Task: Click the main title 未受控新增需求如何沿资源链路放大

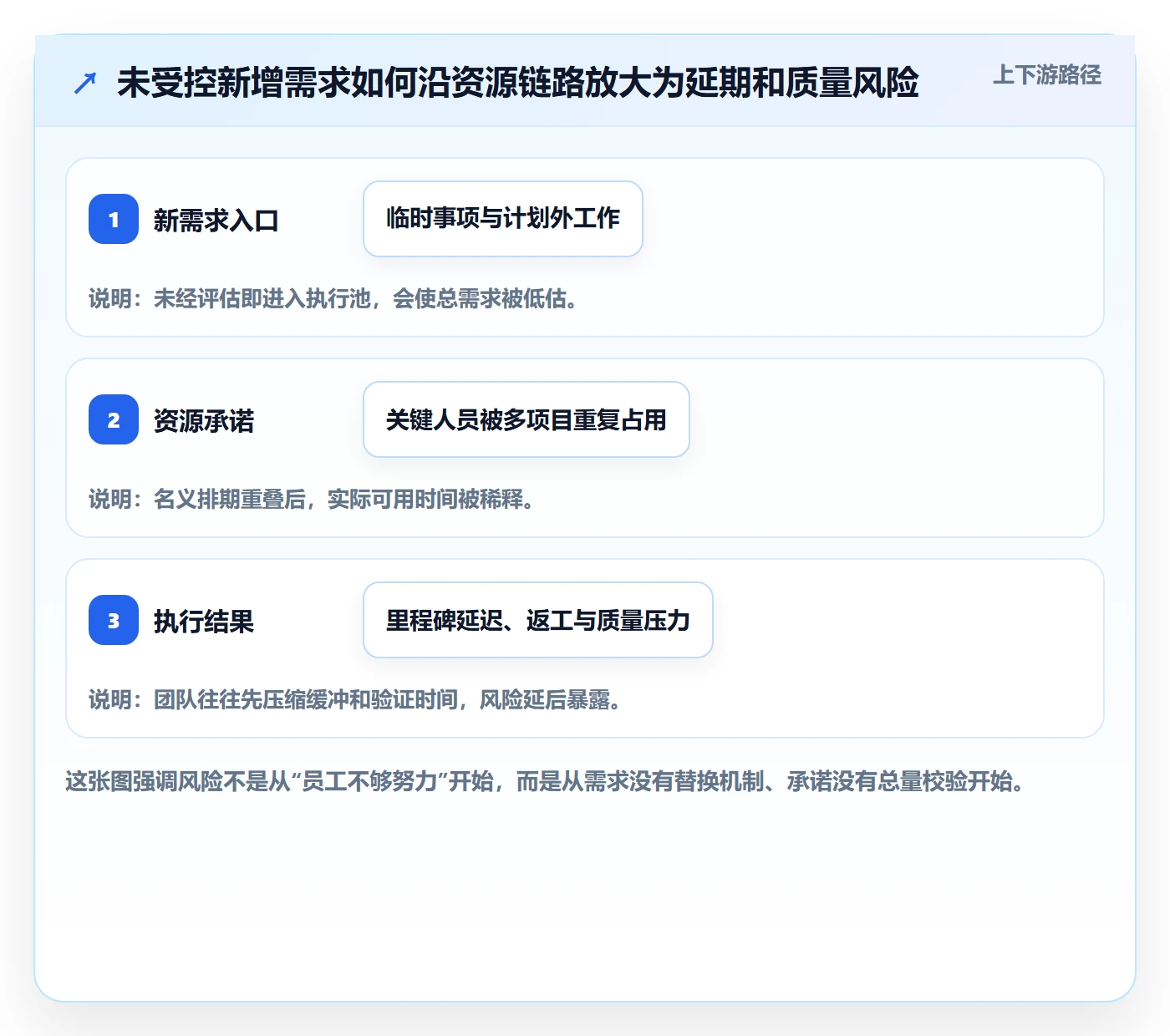Action: 518,83
